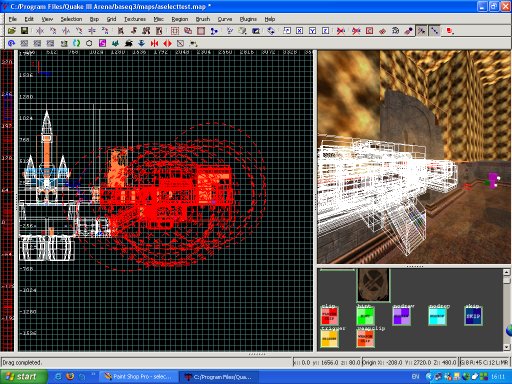This screenshot has width=512, height=384.
Task: Click the Quake editor taskbar button
Action: click(x=219, y=377)
